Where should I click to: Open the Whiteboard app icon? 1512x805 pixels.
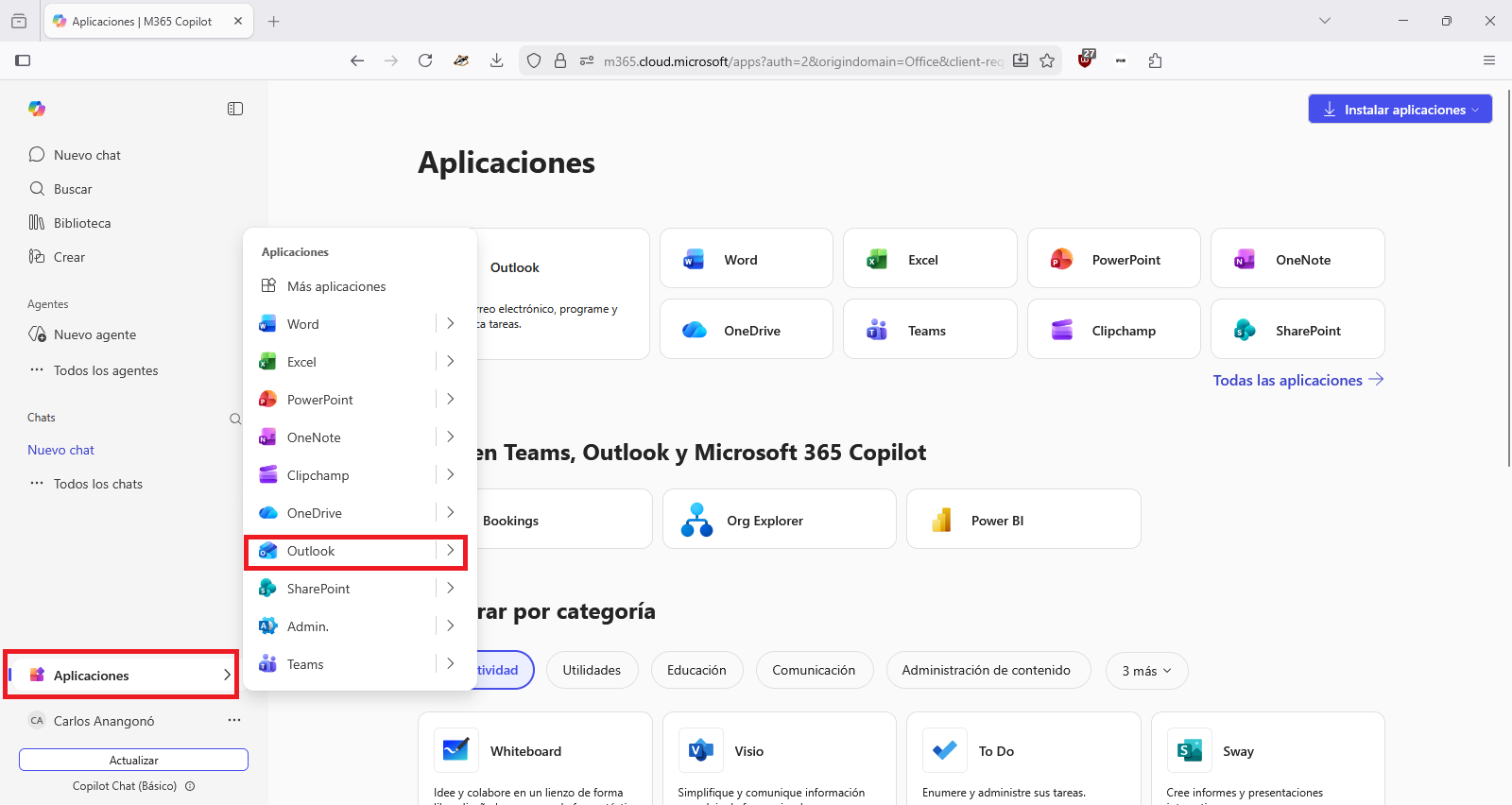tap(456, 750)
